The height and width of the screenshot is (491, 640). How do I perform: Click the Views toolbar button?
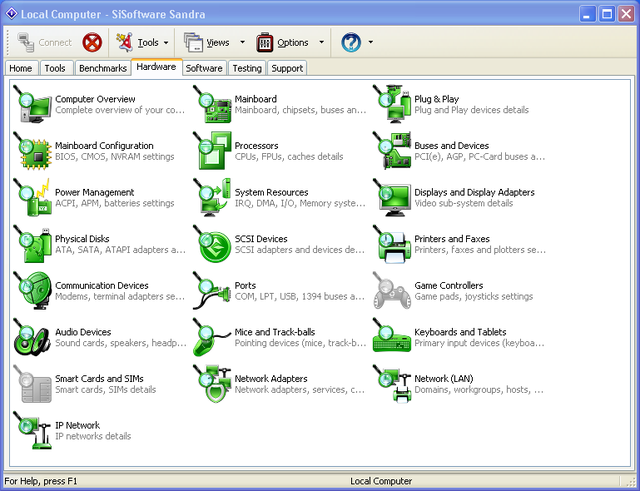click(x=206, y=42)
